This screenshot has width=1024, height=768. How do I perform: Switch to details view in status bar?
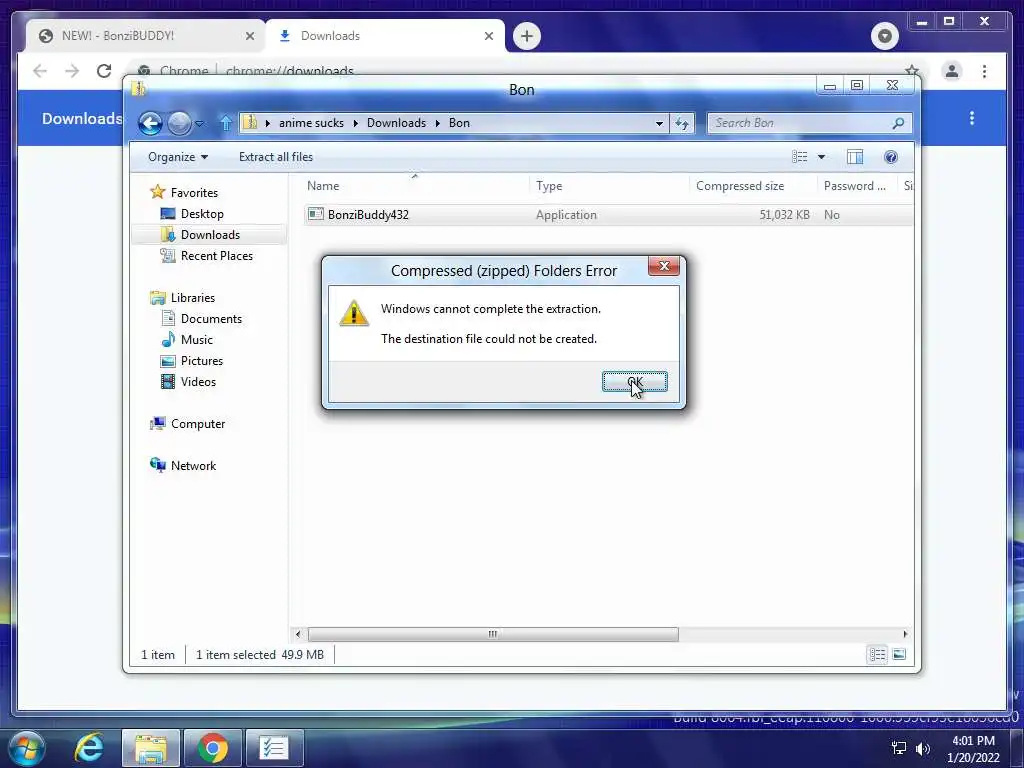pyautogui.click(x=877, y=654)
